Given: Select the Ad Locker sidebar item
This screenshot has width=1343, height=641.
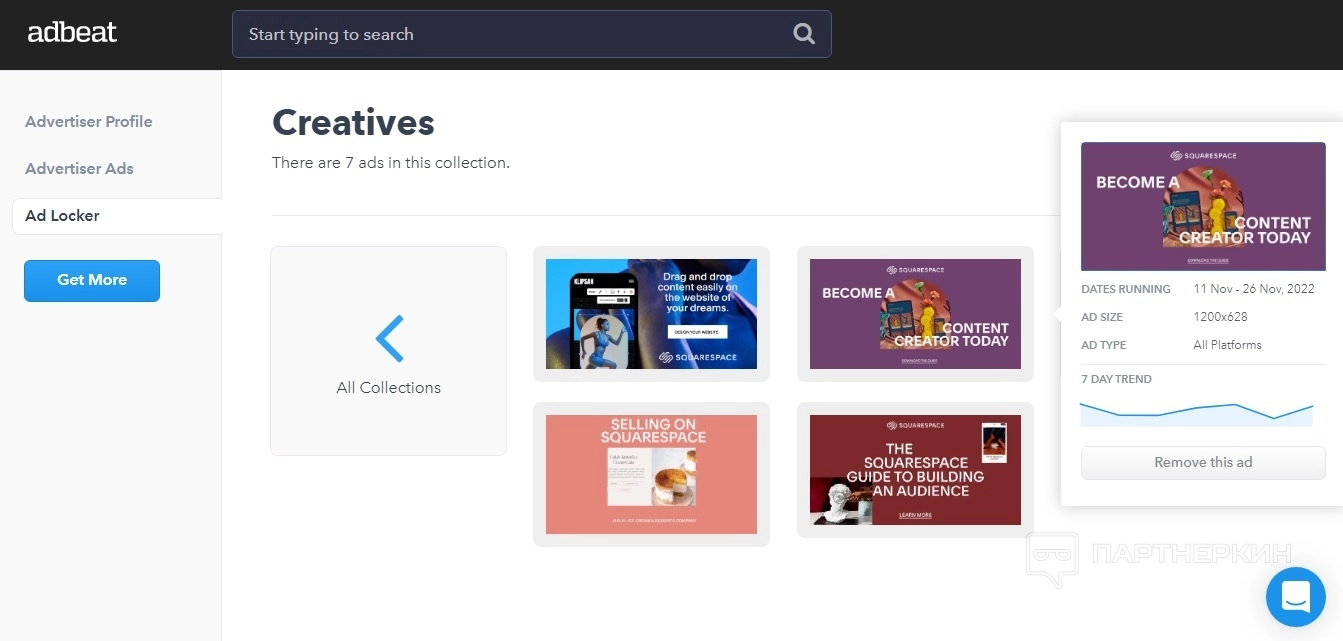Looking at the screenshot, I should click(117, 216).
